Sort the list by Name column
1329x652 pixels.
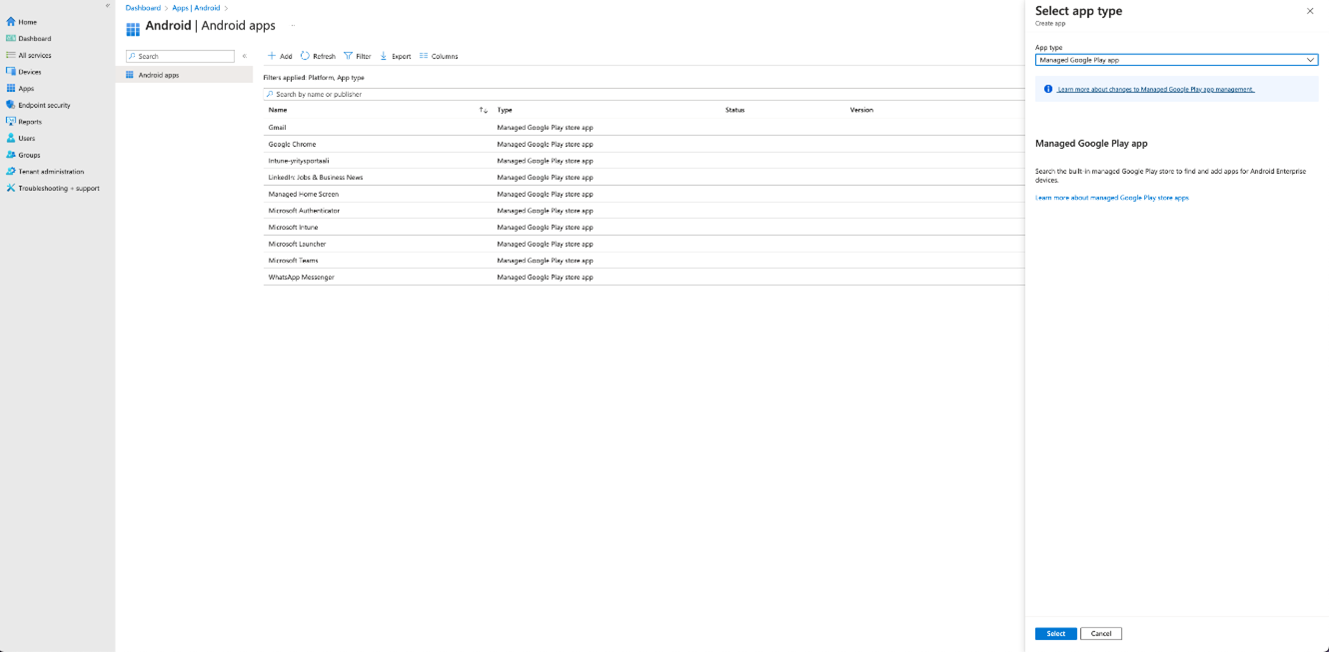coord(278,110)
